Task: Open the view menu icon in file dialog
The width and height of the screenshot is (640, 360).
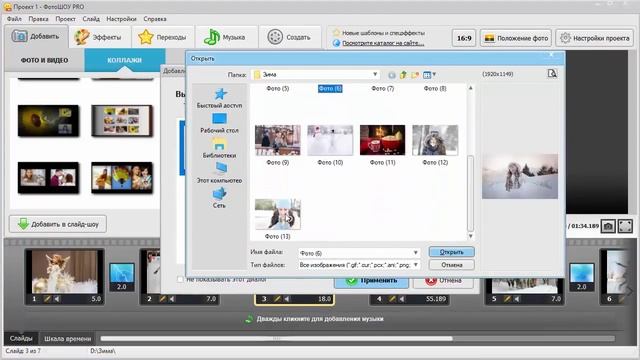Action: (429, 75)
